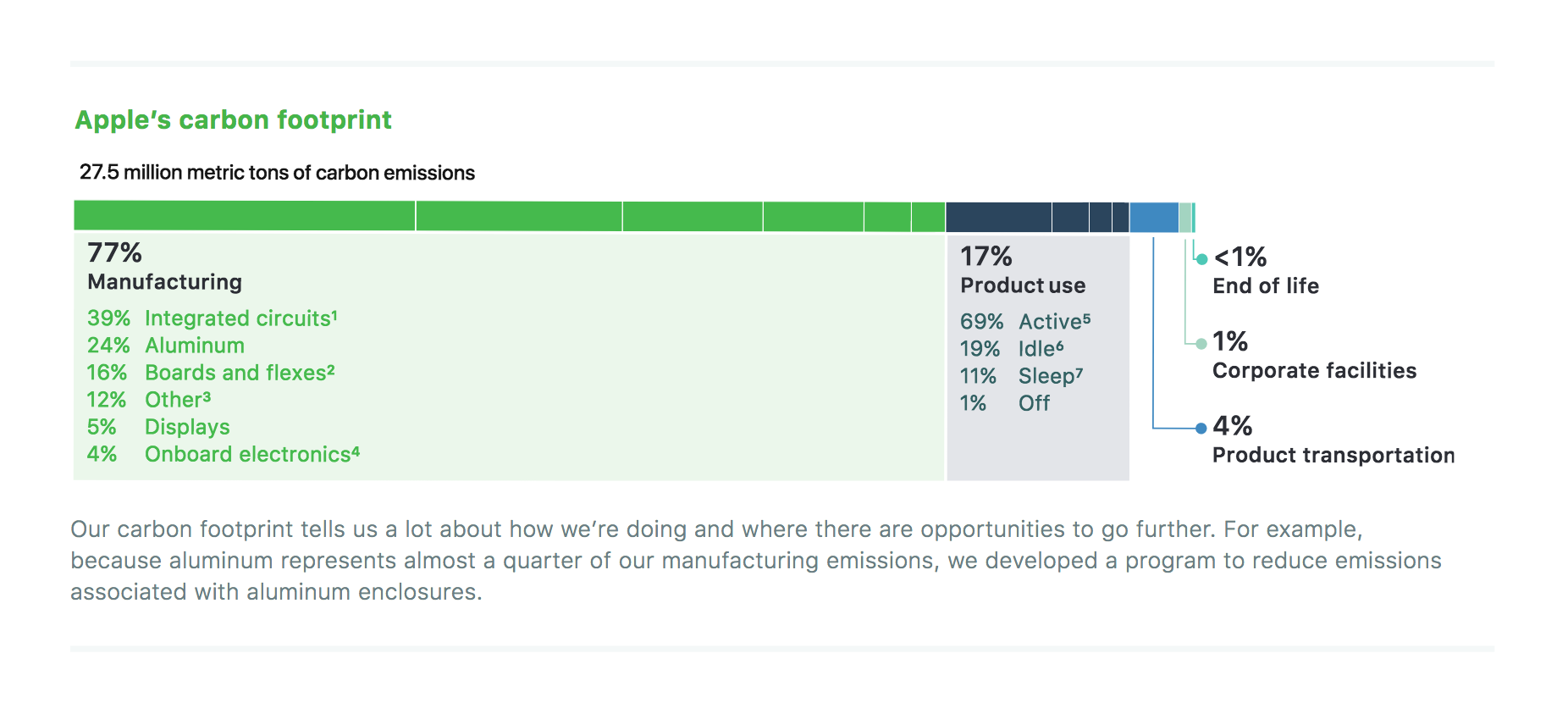Click the 5% Displays entry
The height and width of the screenshot is (703, 1568).
coord(158,427)
